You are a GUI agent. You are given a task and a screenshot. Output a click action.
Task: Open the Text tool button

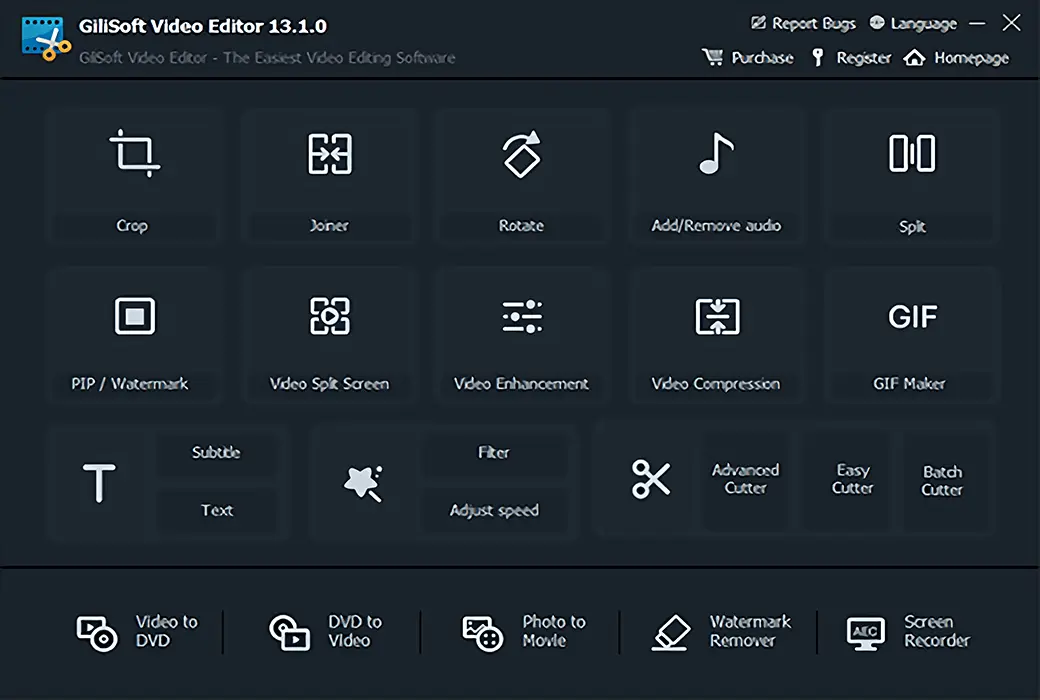[216, 510]
